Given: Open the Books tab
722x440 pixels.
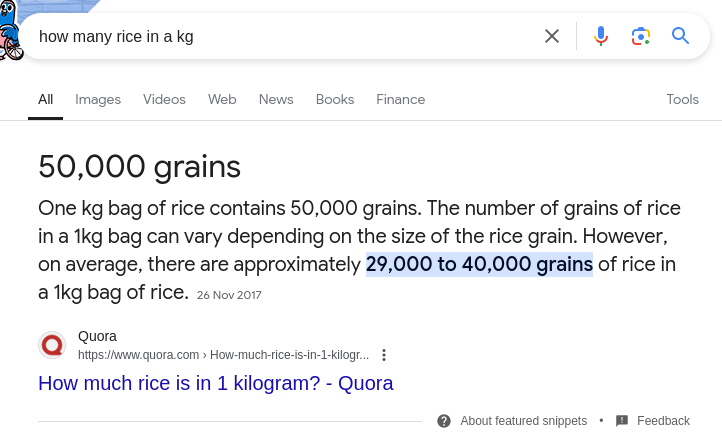Looking at the screenshot, I should tap(335, 99).
